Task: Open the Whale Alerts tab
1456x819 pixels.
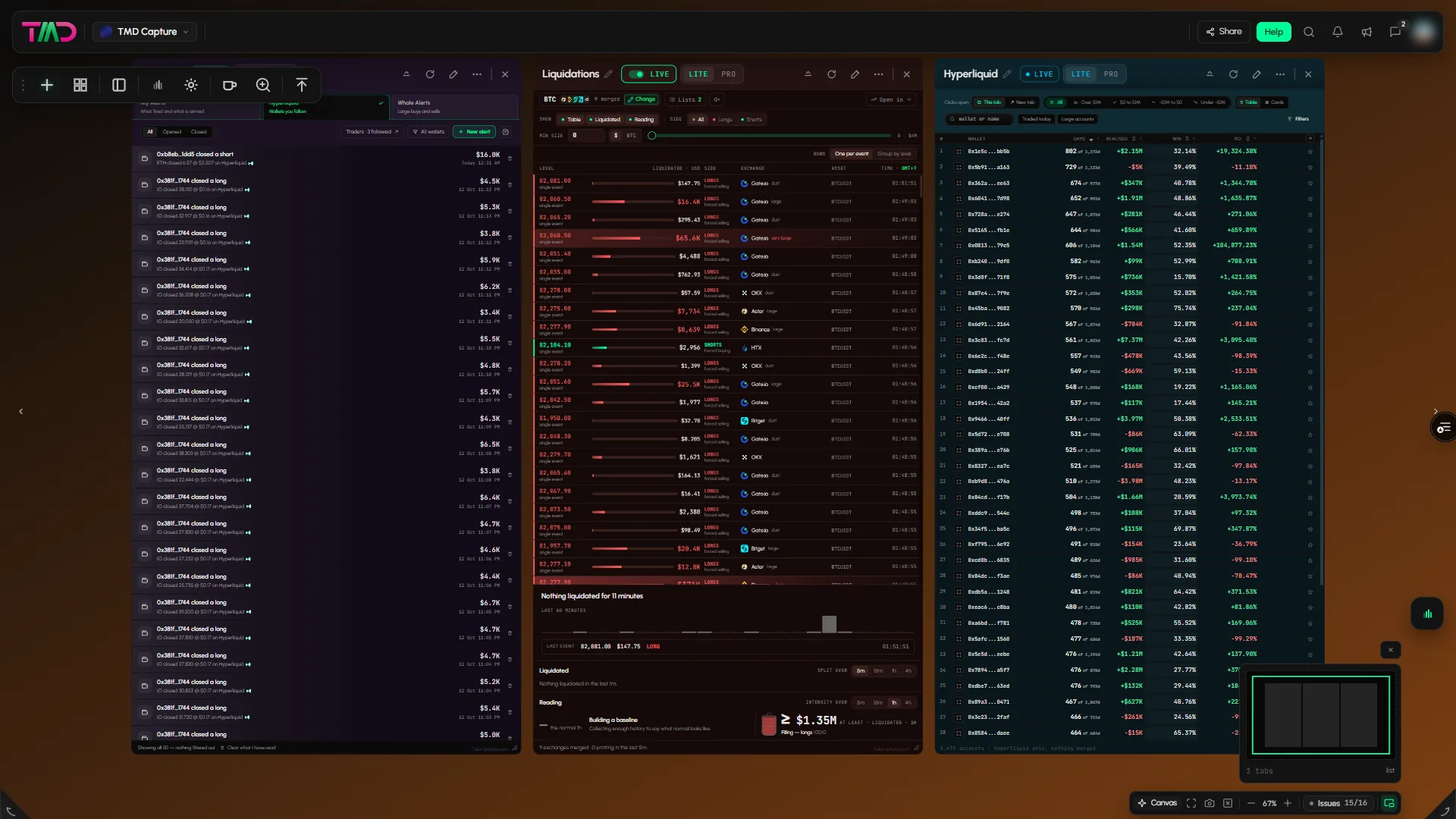Action: click(x=453, y=107)
